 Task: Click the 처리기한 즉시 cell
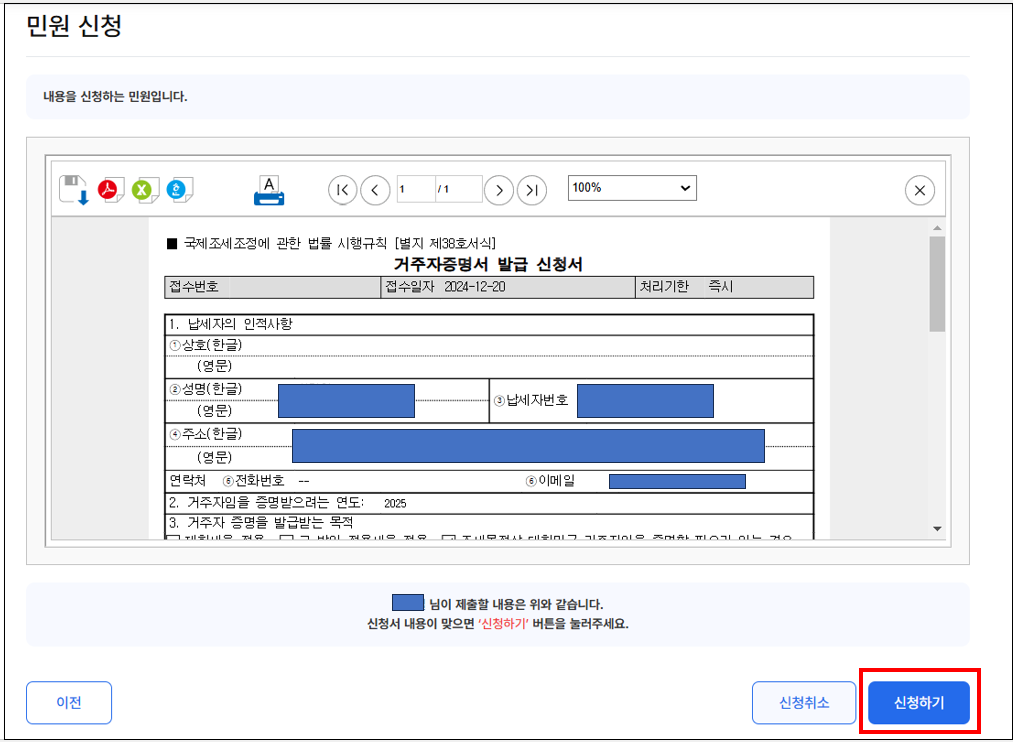(724, 287)
